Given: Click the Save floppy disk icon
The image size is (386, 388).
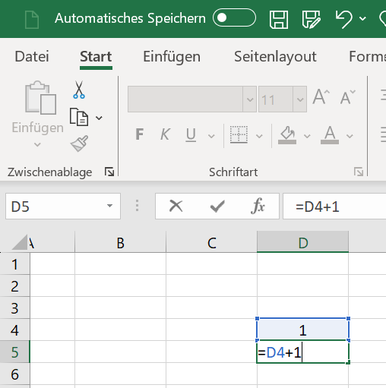Looking at the screenshot, I should [x=279, y=19].
